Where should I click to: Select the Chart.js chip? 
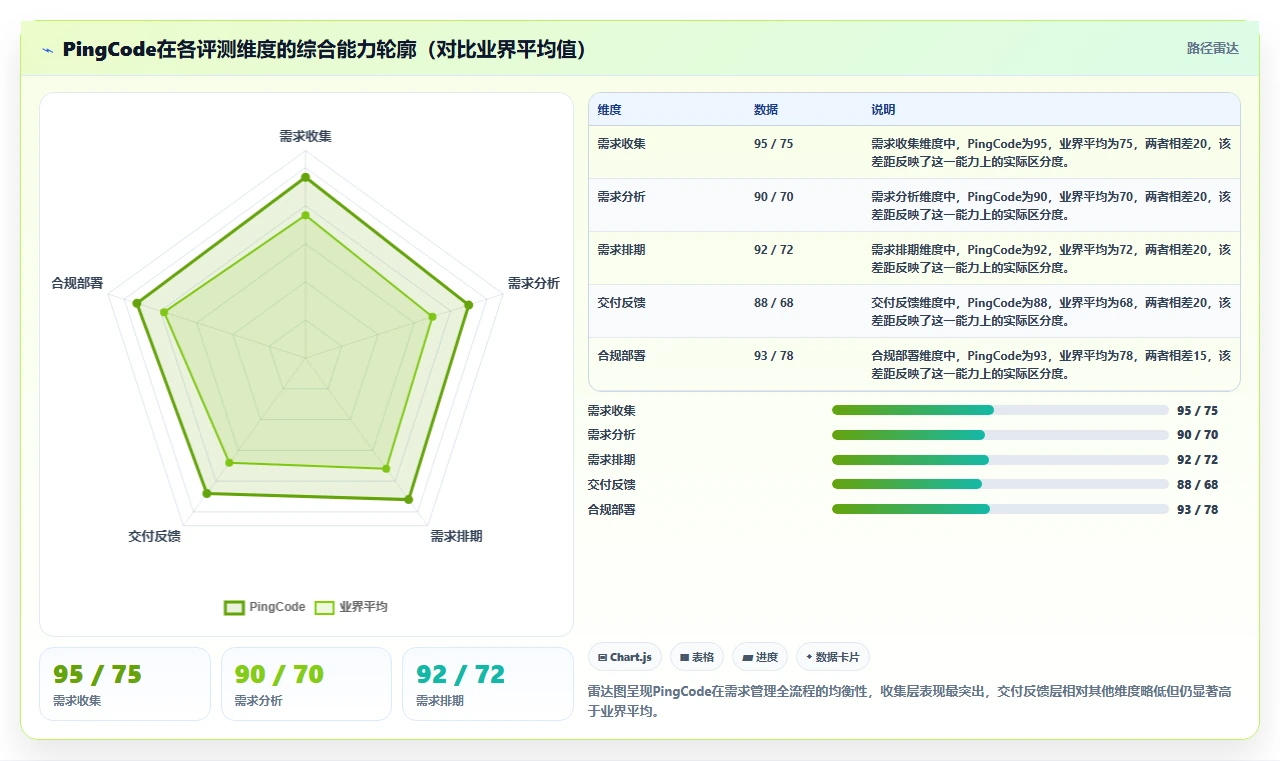pos(625,657)
